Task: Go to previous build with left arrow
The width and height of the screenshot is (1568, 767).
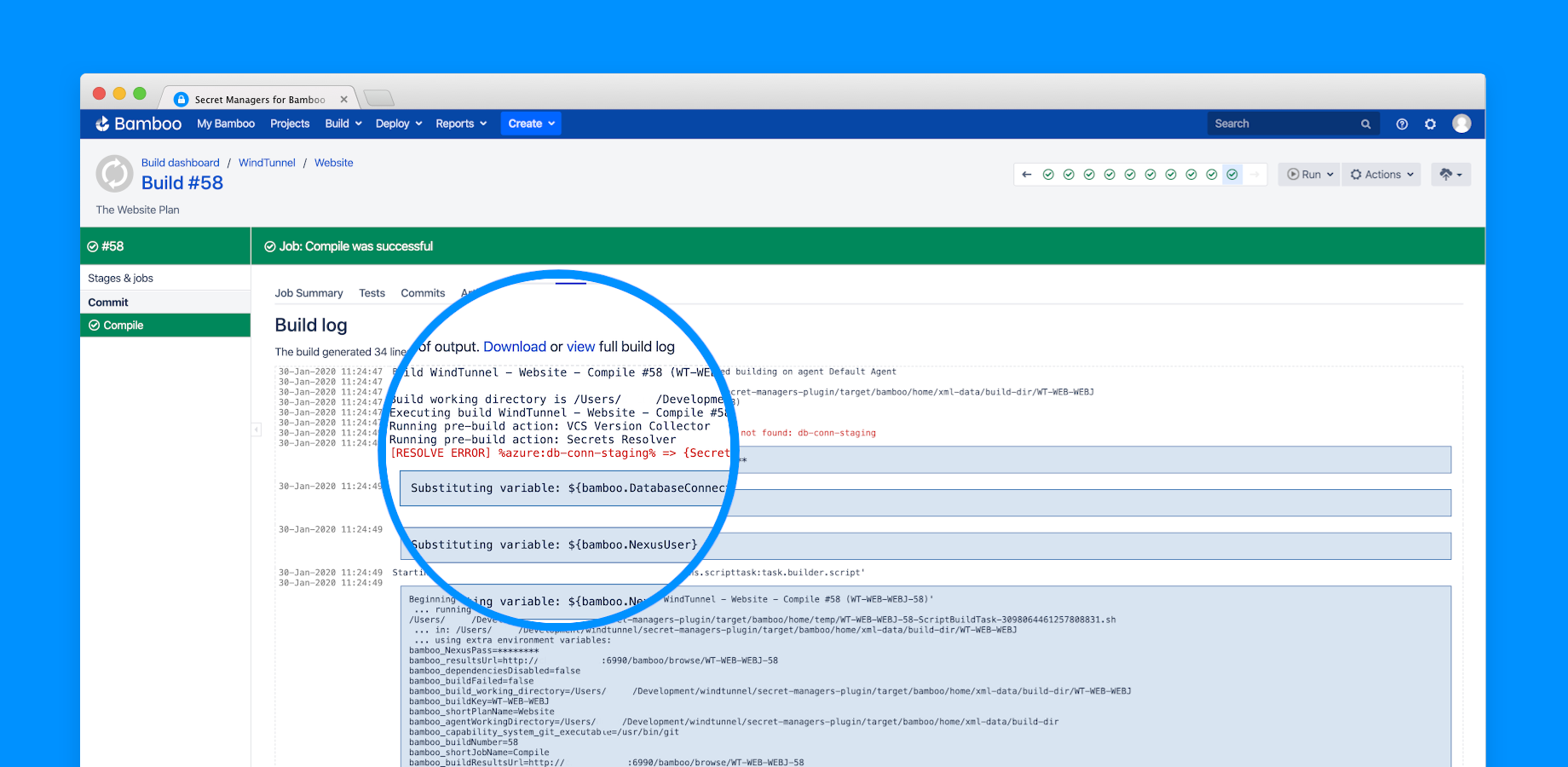Action: coord(1027,175)
